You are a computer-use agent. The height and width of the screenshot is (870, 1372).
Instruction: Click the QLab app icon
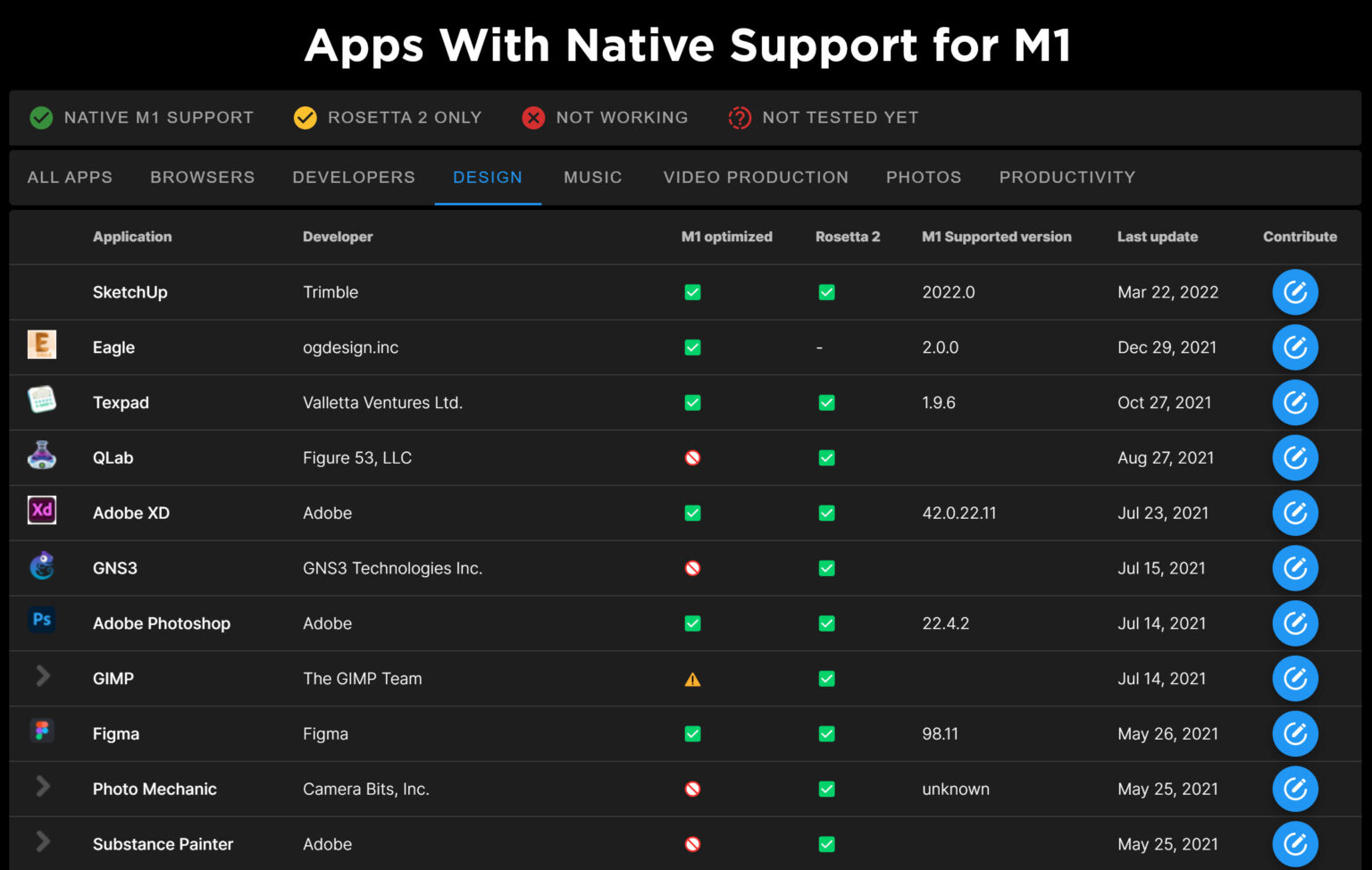(x=42, y=456)
